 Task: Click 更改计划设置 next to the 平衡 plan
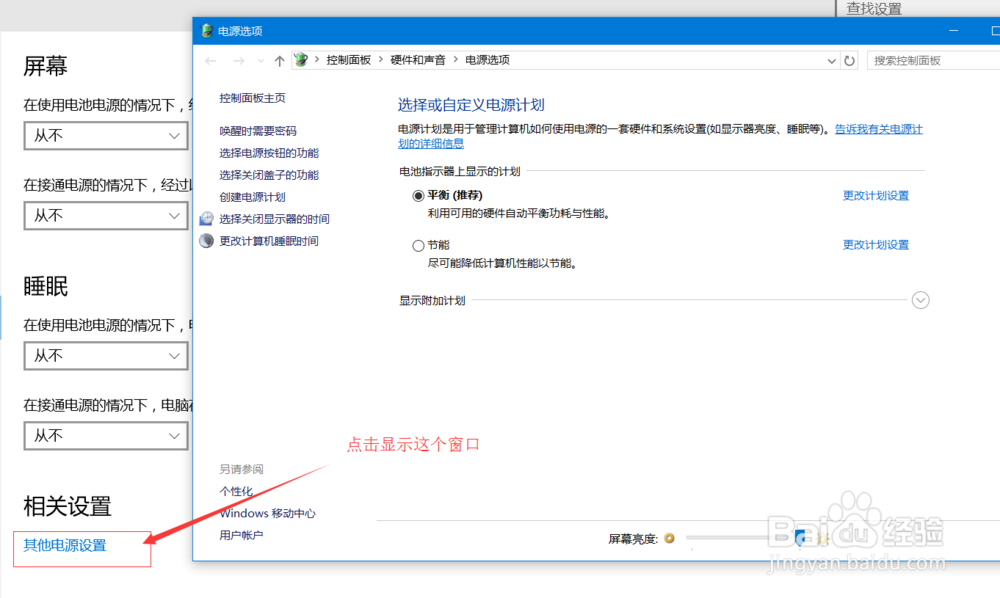coord(875,195)
